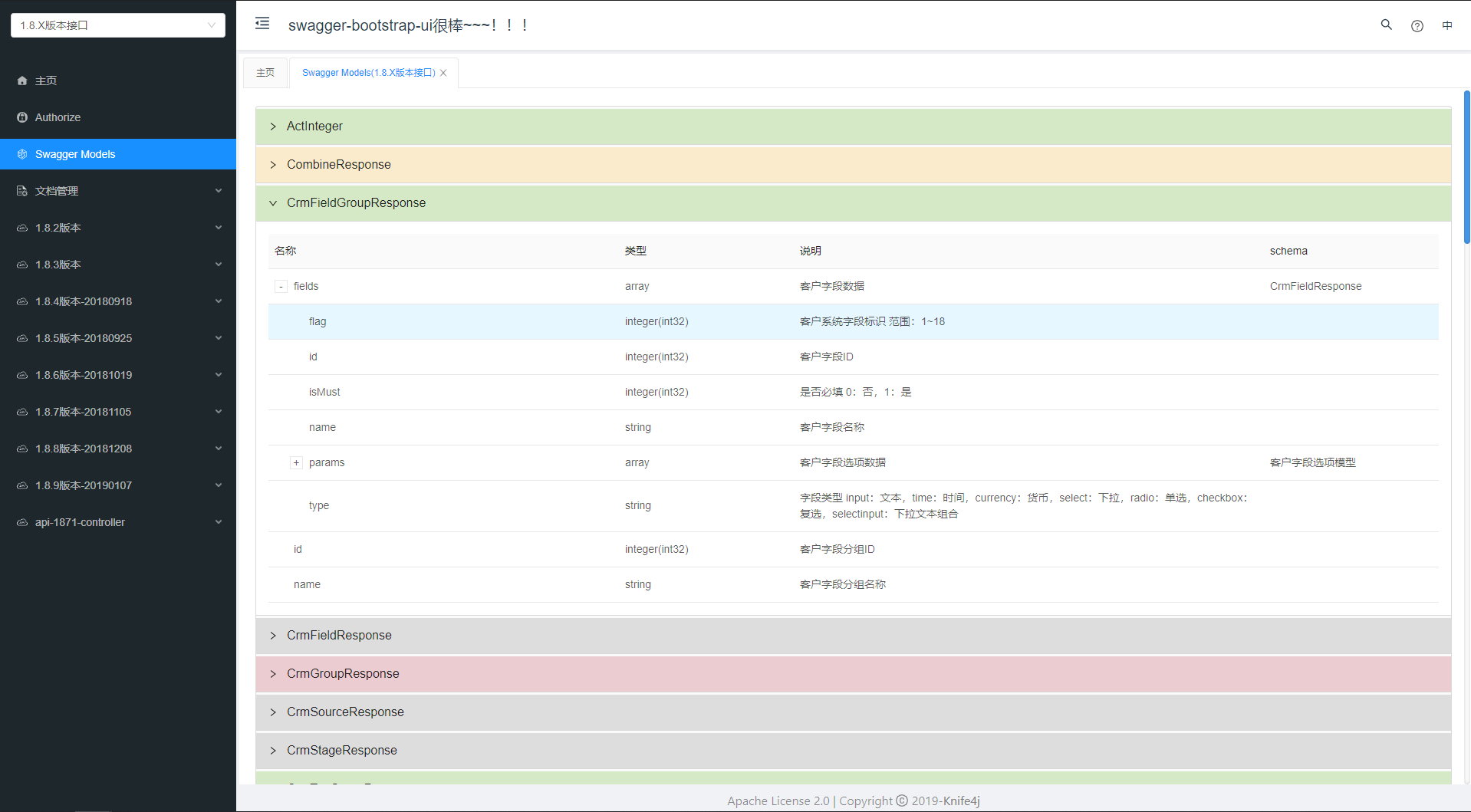This screenshot has height=812, width=1471.
Task: Expand the params row with plus toggle
Action: 296,463
